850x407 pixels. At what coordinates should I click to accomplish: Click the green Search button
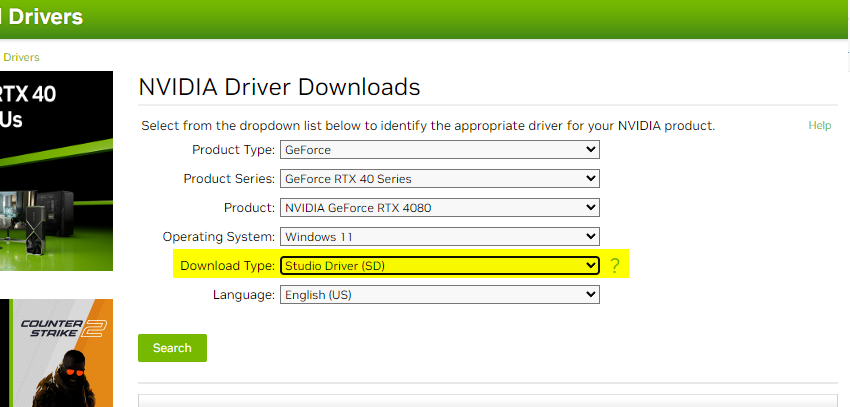point(172,348)
